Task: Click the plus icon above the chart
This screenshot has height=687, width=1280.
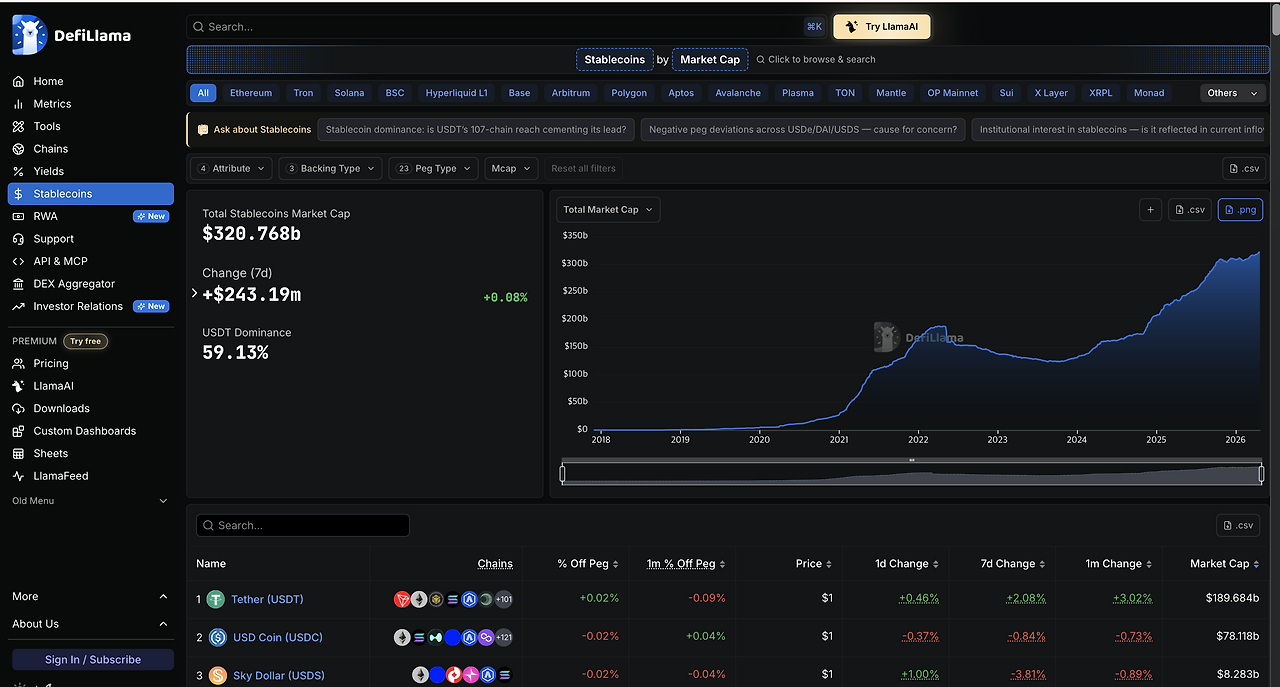Action: (x=1151, y=209)
